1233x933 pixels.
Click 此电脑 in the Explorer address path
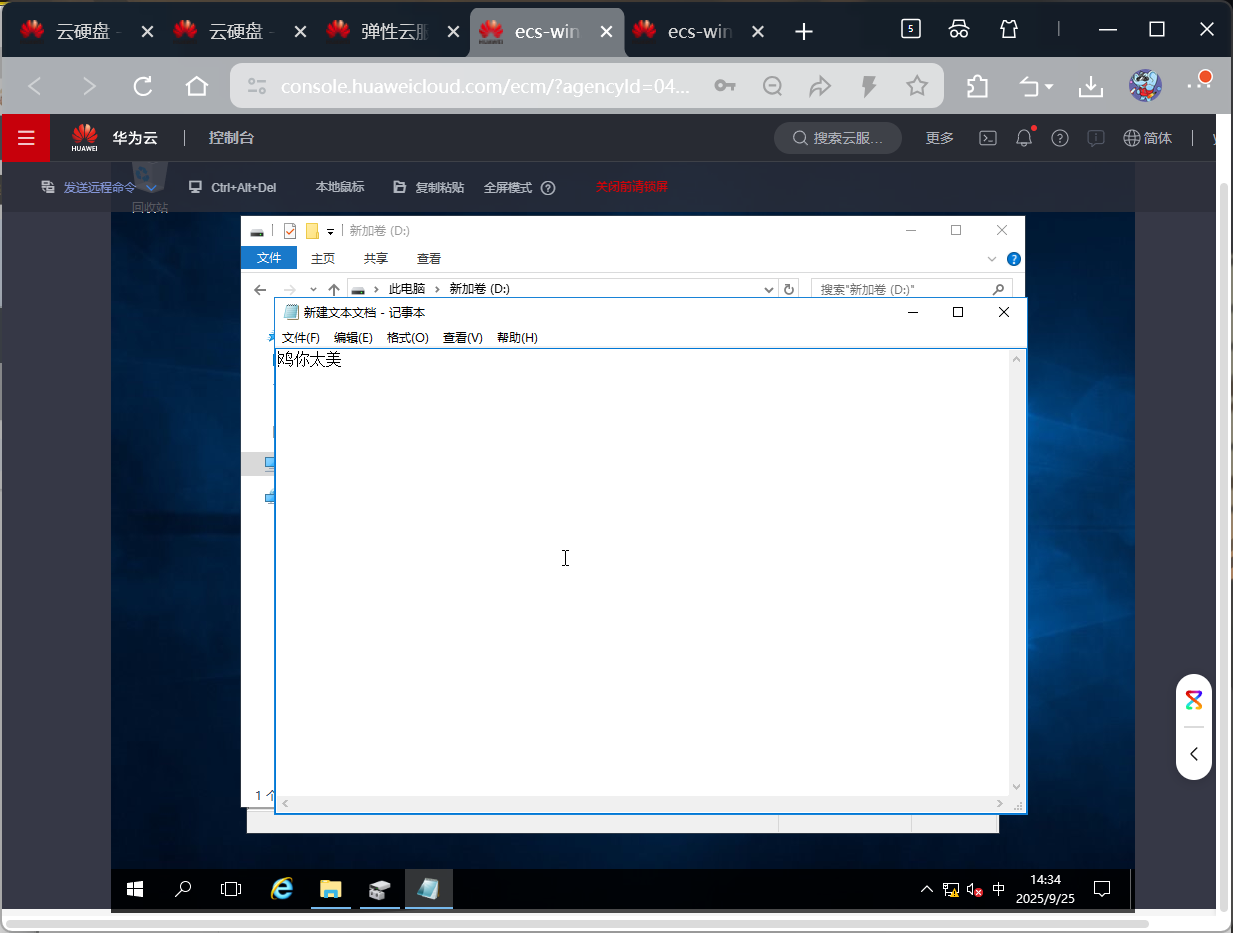pyautogui.click(x=407, y=289)
